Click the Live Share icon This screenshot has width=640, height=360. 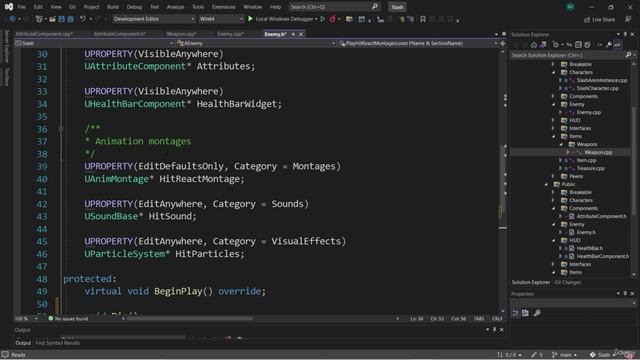[x=587, y=20]
